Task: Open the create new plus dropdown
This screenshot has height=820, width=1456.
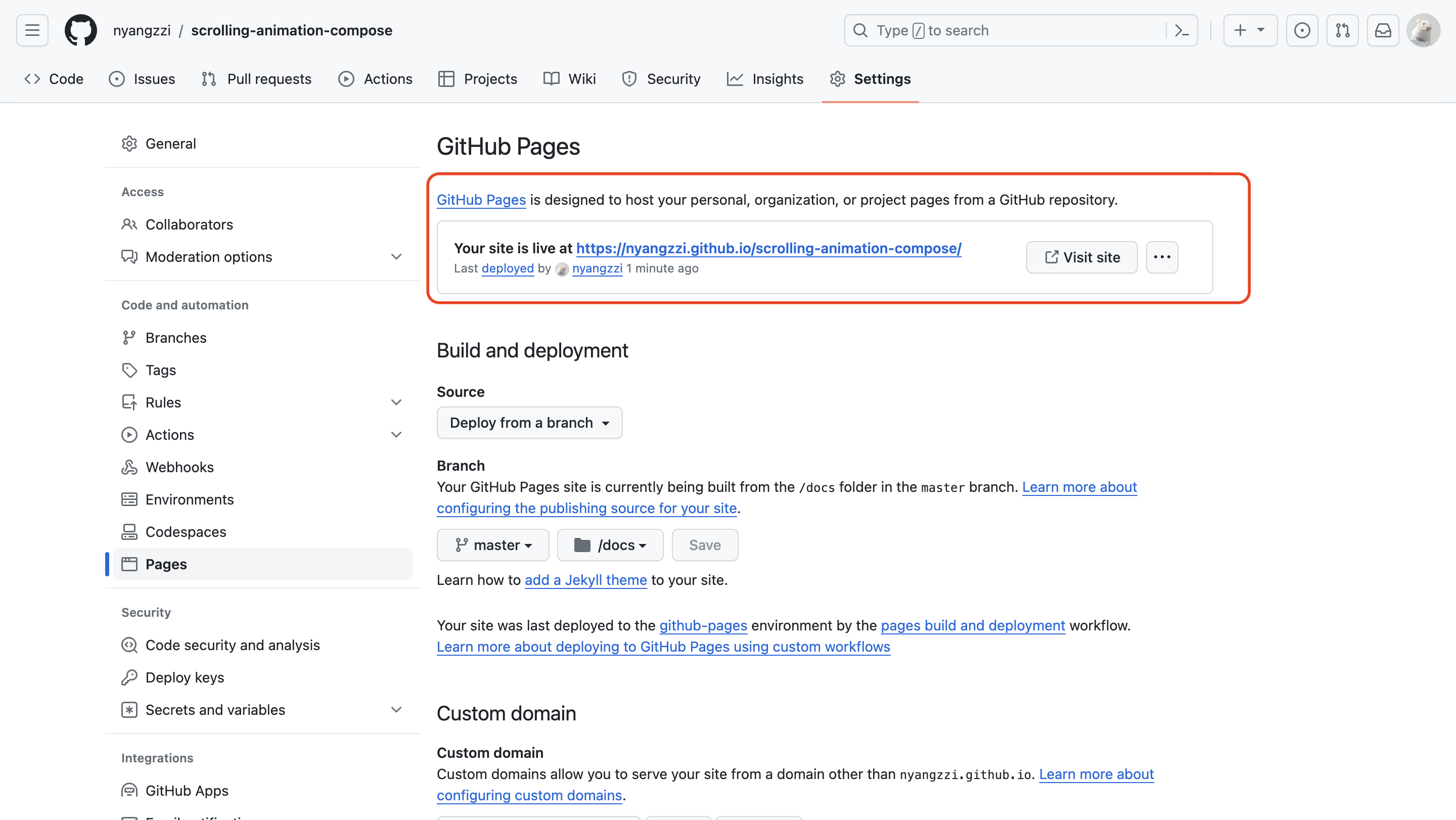Action: click(1250, 30)
